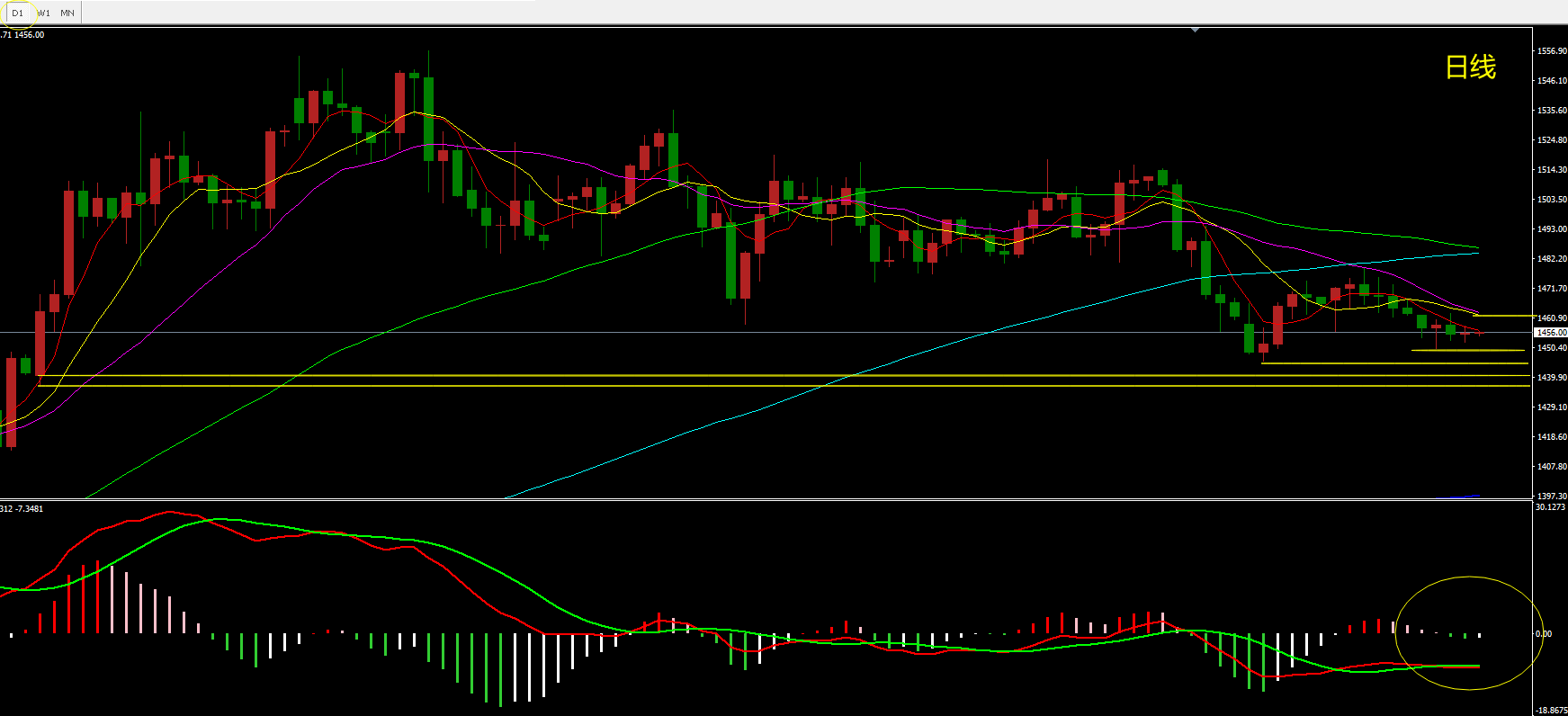
Task: Click the -18.8675 MACD scale value
Action: [1552, 711]
